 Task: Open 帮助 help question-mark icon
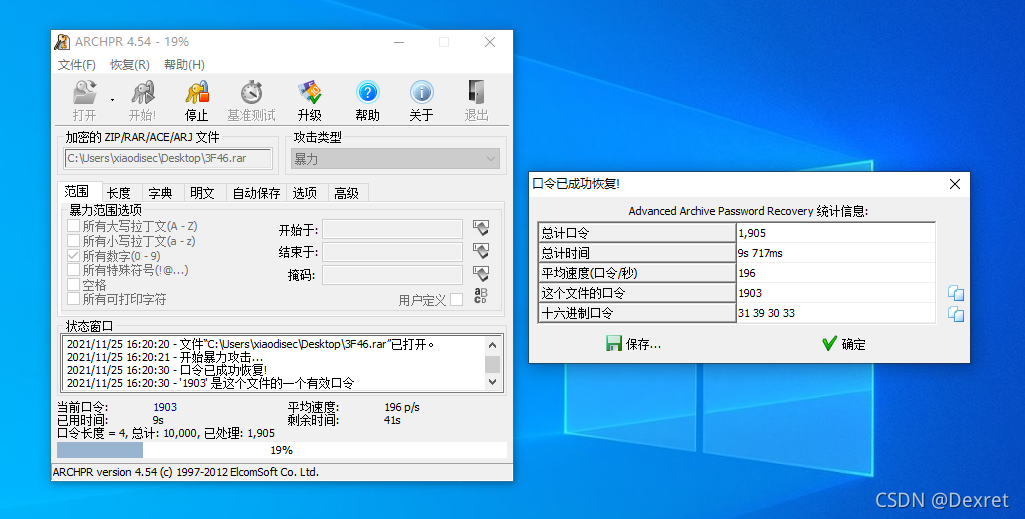[367, 93]
